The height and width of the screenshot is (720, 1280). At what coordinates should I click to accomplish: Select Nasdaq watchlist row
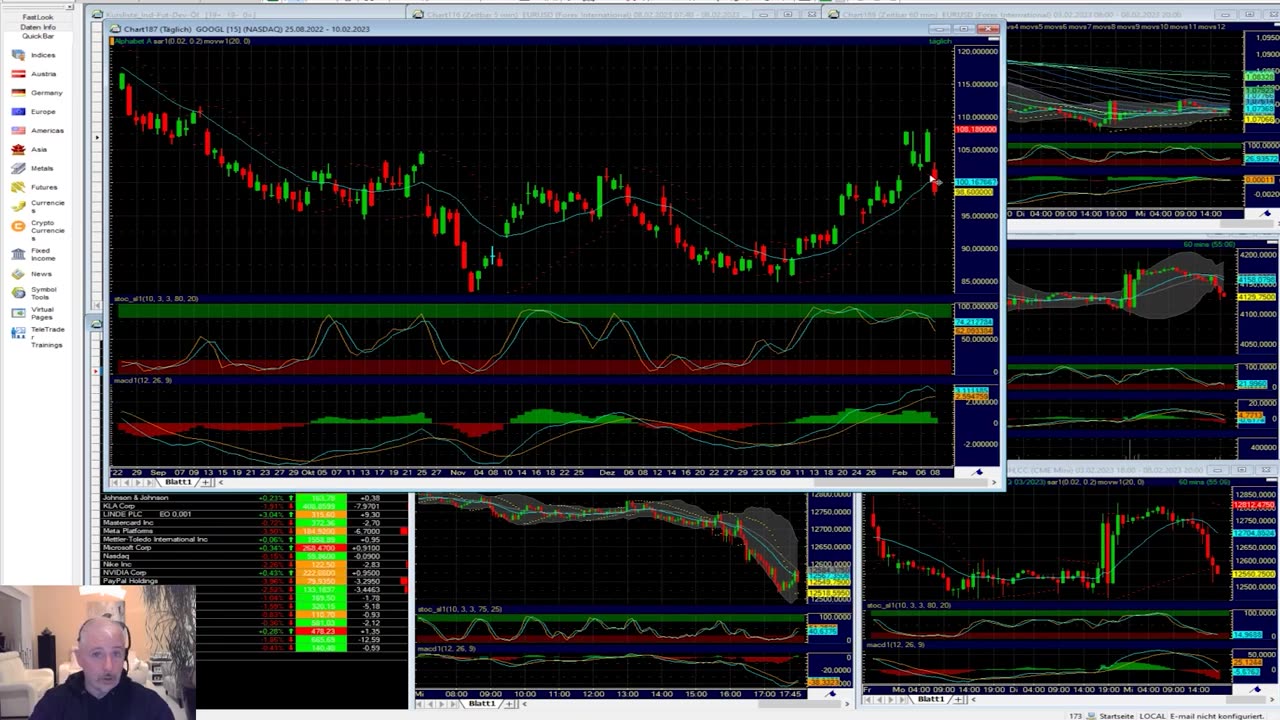pyautogui.click(x=255, y=556)
